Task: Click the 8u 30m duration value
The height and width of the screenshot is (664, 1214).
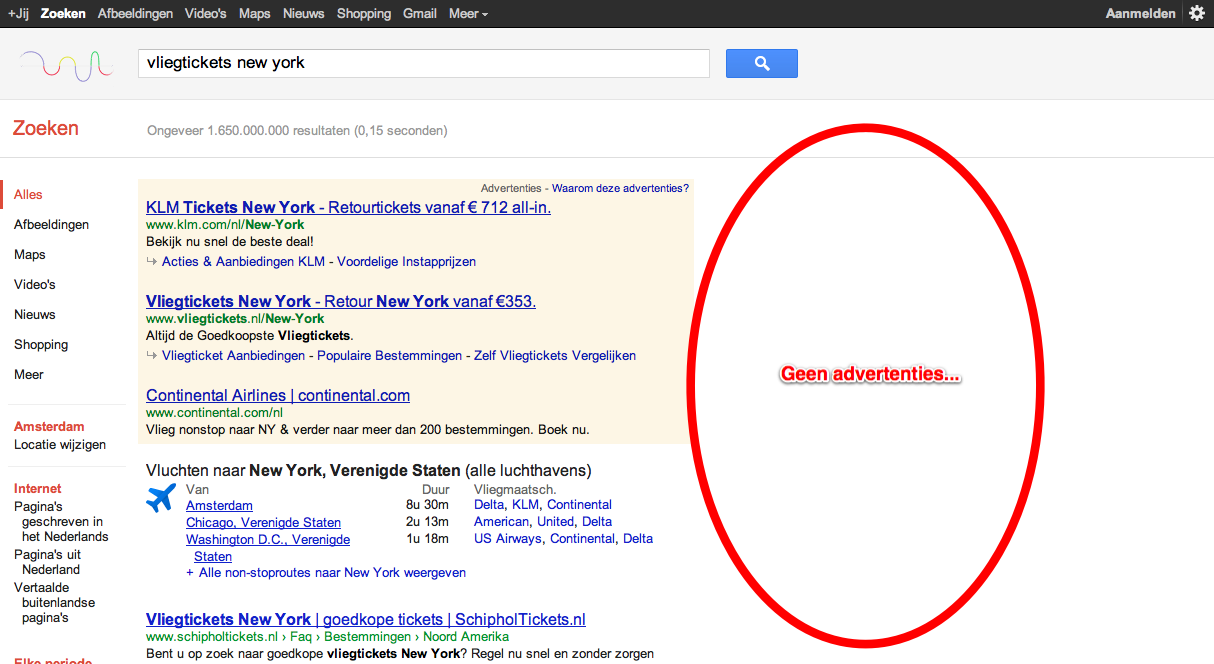Action: tap(428, 505)
